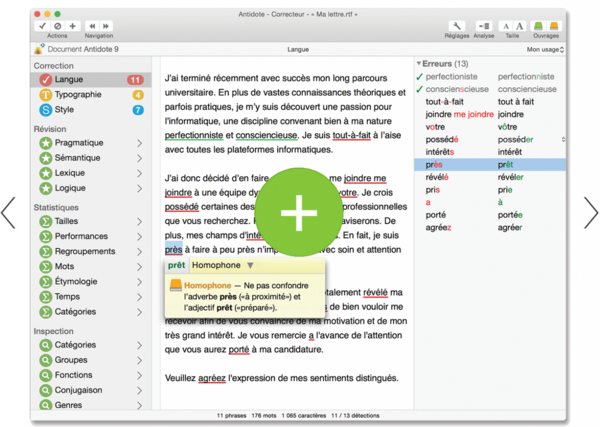Select the selected près error row
Viewport: 600px width, 427px height.
coord(490,165)
